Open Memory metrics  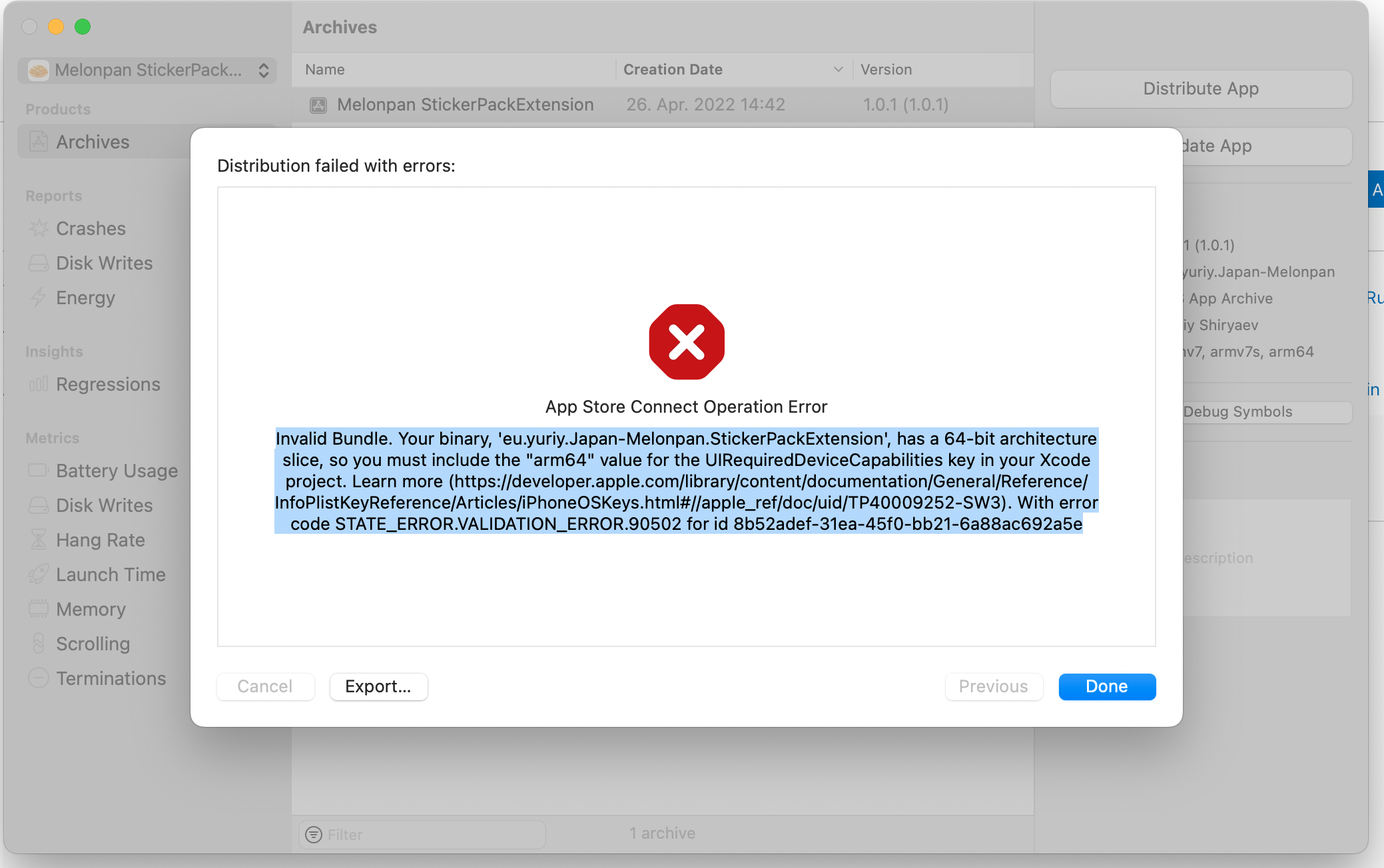click(x=91, y=609)
